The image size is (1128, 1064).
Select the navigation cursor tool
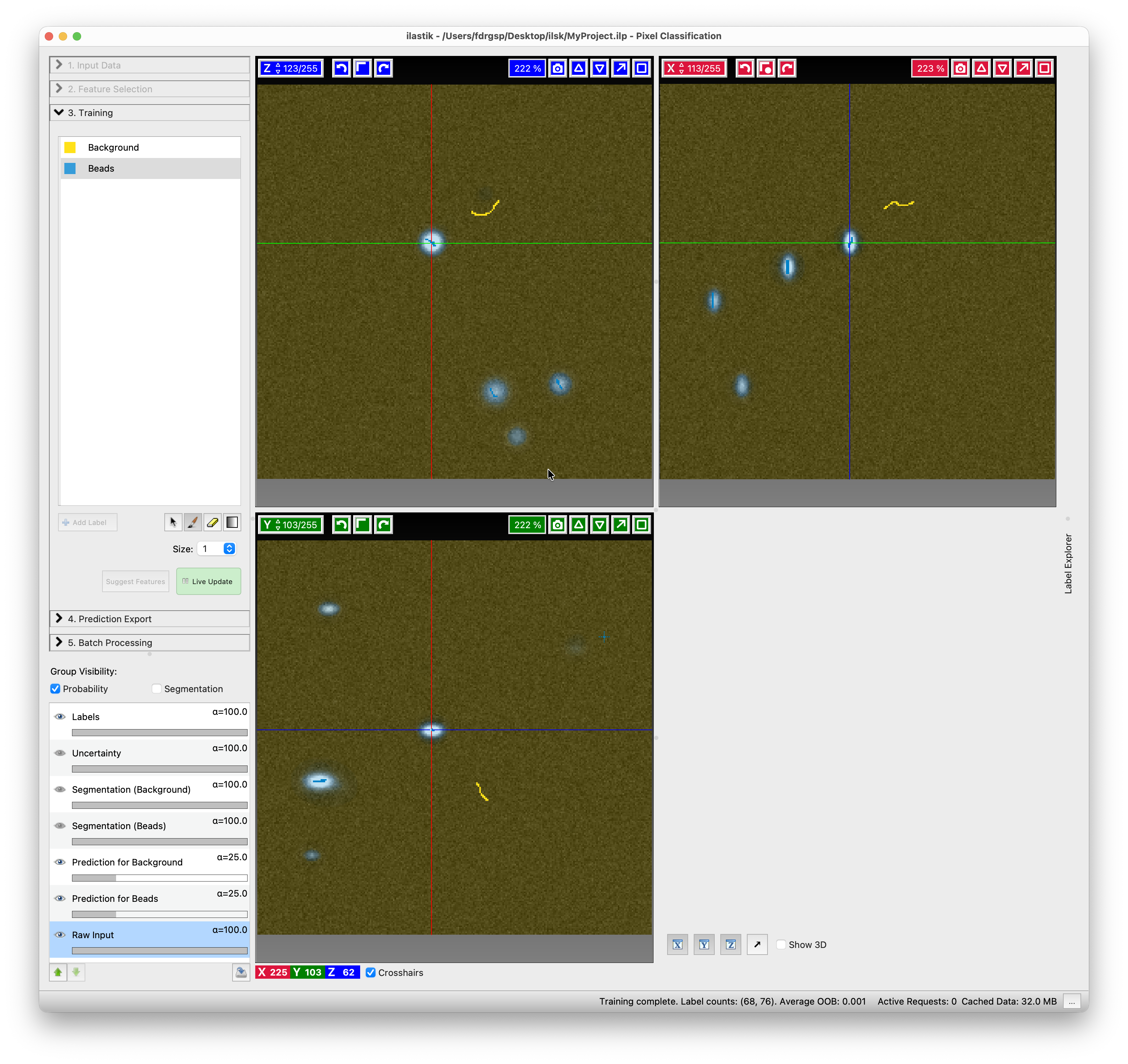click(x=173, y=522)
